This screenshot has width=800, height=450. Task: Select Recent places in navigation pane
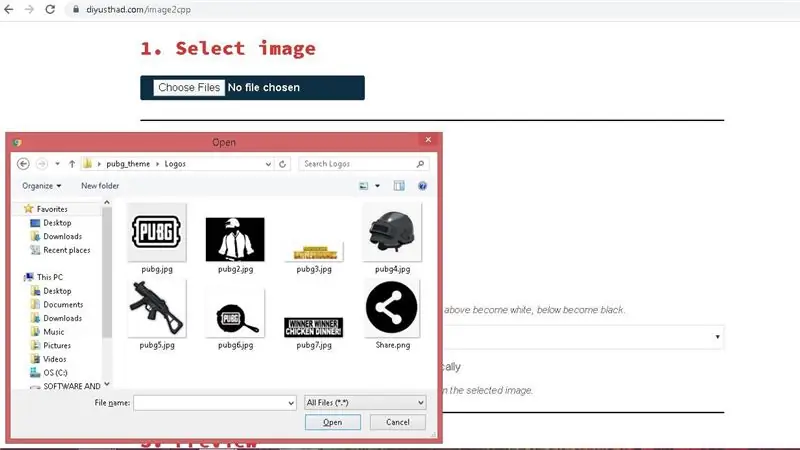pos(66,250)
